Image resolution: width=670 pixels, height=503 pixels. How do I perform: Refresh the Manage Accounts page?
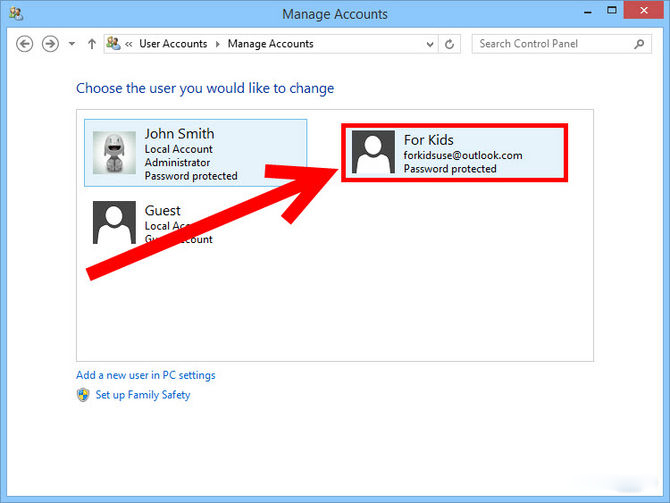click(x=449, y=44)
